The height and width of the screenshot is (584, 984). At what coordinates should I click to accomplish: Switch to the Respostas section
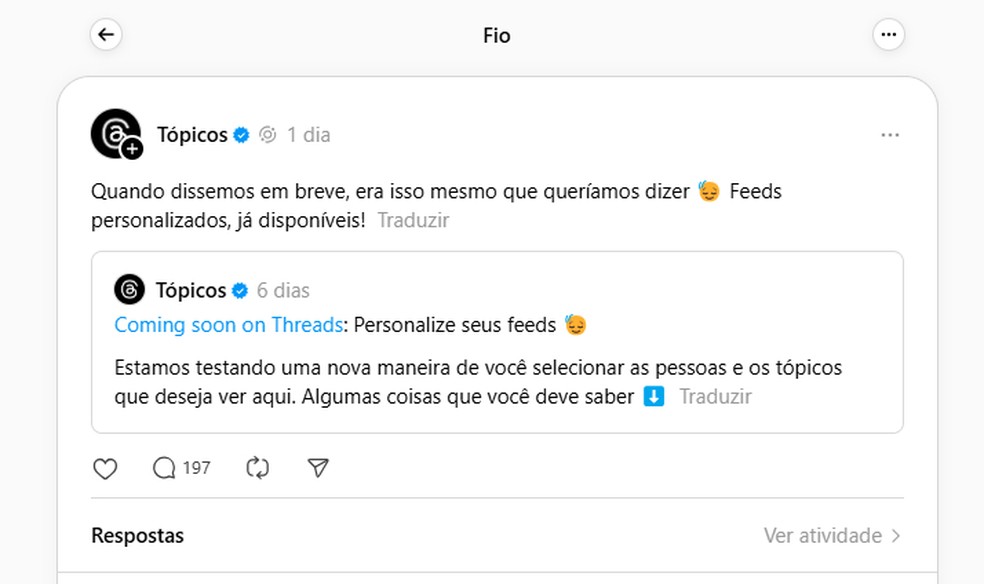[x=137, y=535]
